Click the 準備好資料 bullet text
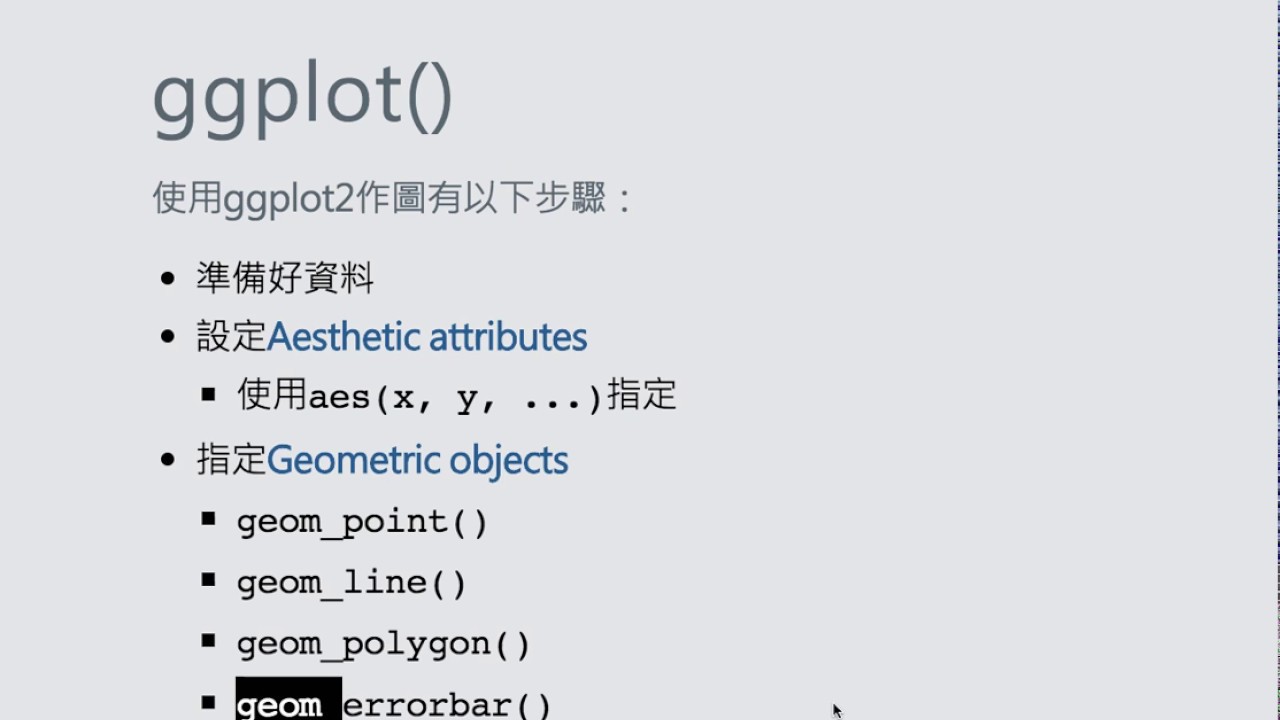Image resolution: width=1280 pixels, height=720 pixels. coord(285,278)
